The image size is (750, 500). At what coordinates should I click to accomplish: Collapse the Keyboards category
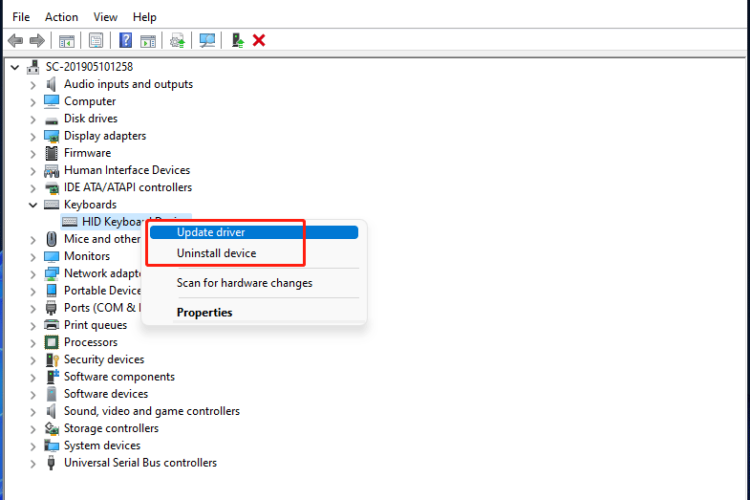pyautogui.click(x=34, y=205)
